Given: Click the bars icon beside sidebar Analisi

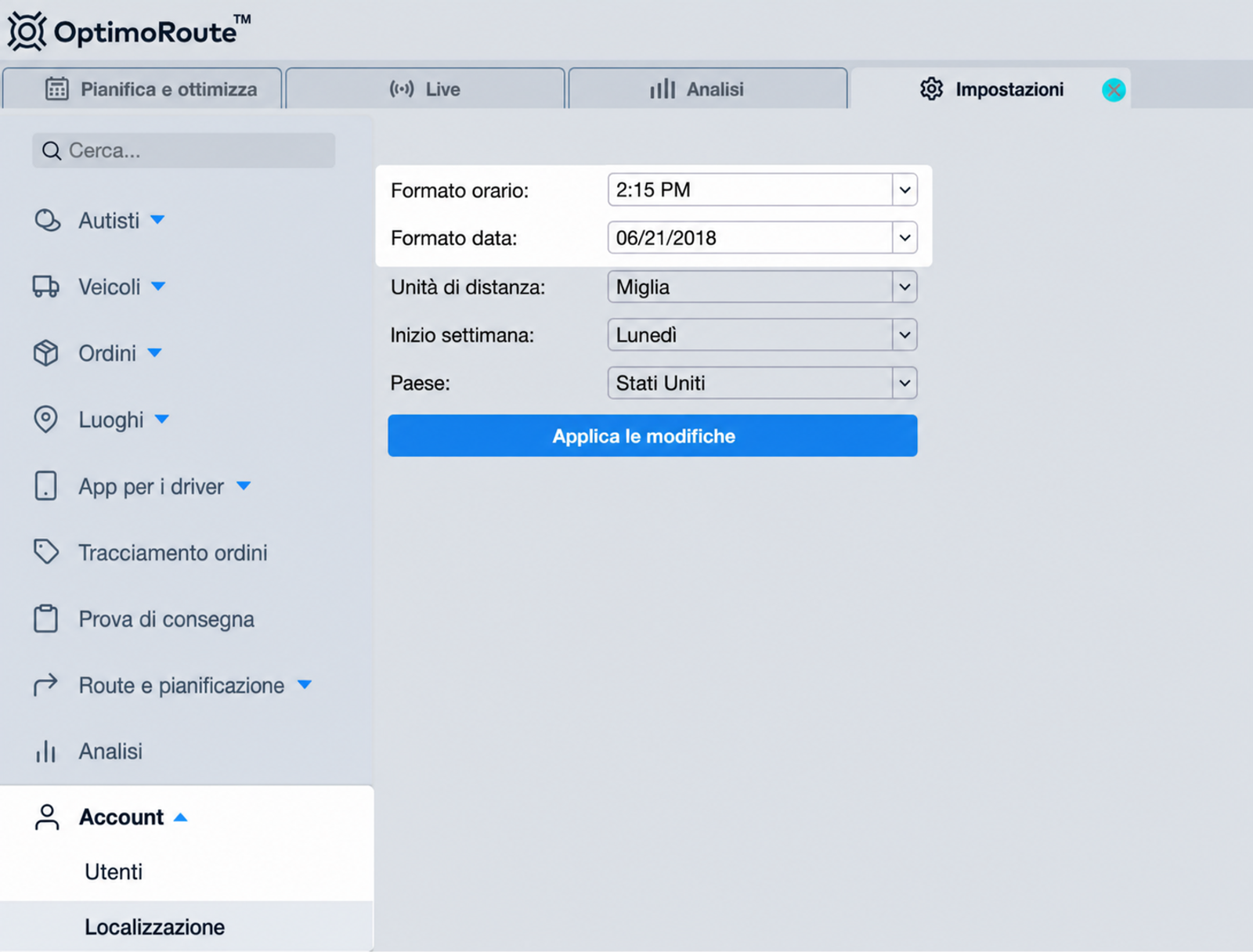Looking at the screenshot, I should point(45,752).
